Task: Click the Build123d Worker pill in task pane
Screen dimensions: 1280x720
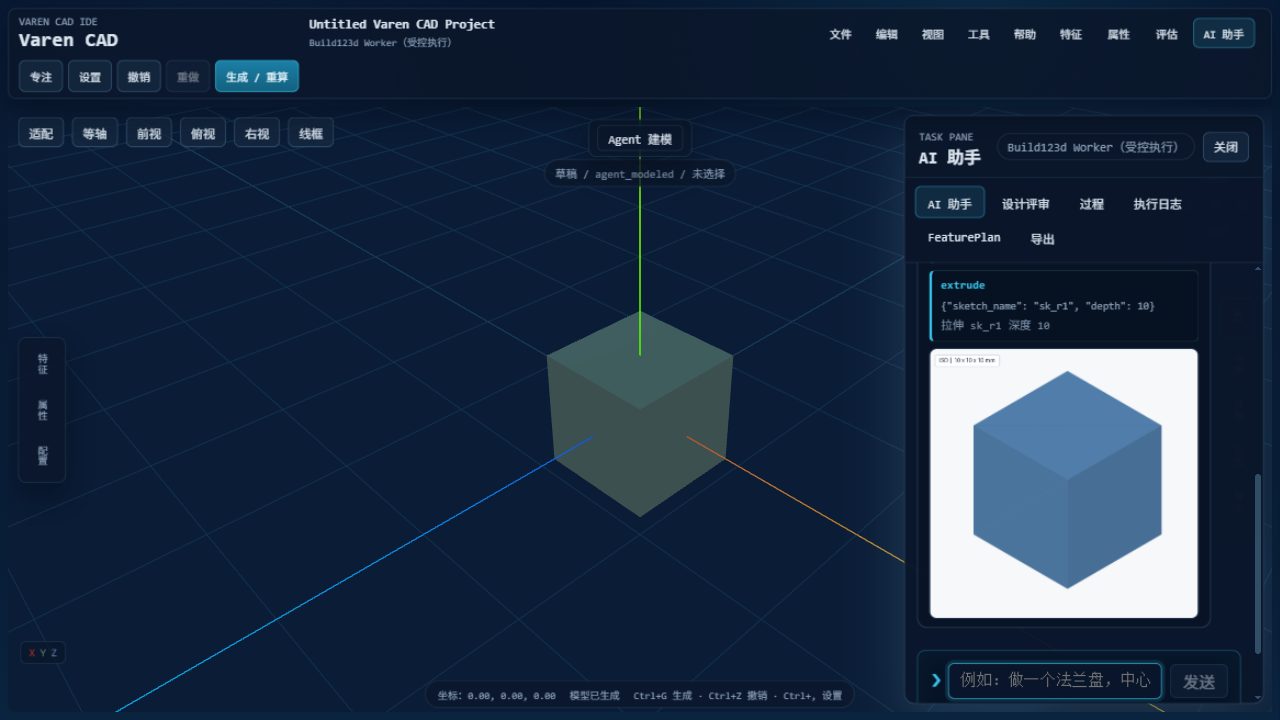Action: coord(1096,147)
